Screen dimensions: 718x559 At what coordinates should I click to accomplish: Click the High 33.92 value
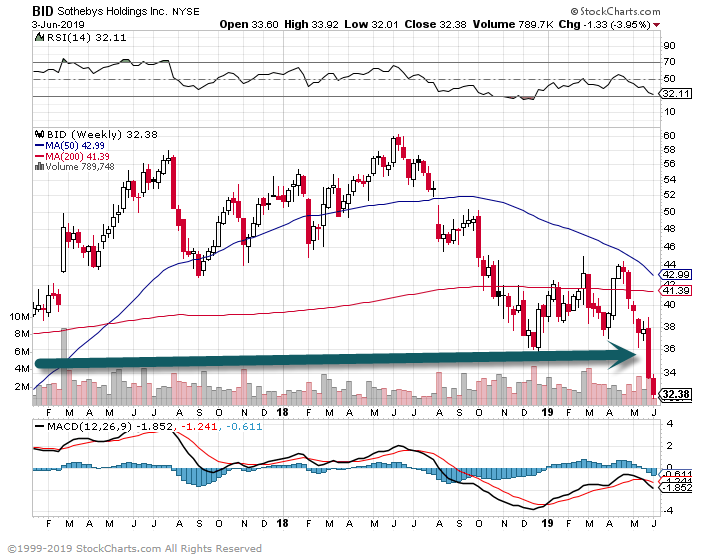point(311,24)
